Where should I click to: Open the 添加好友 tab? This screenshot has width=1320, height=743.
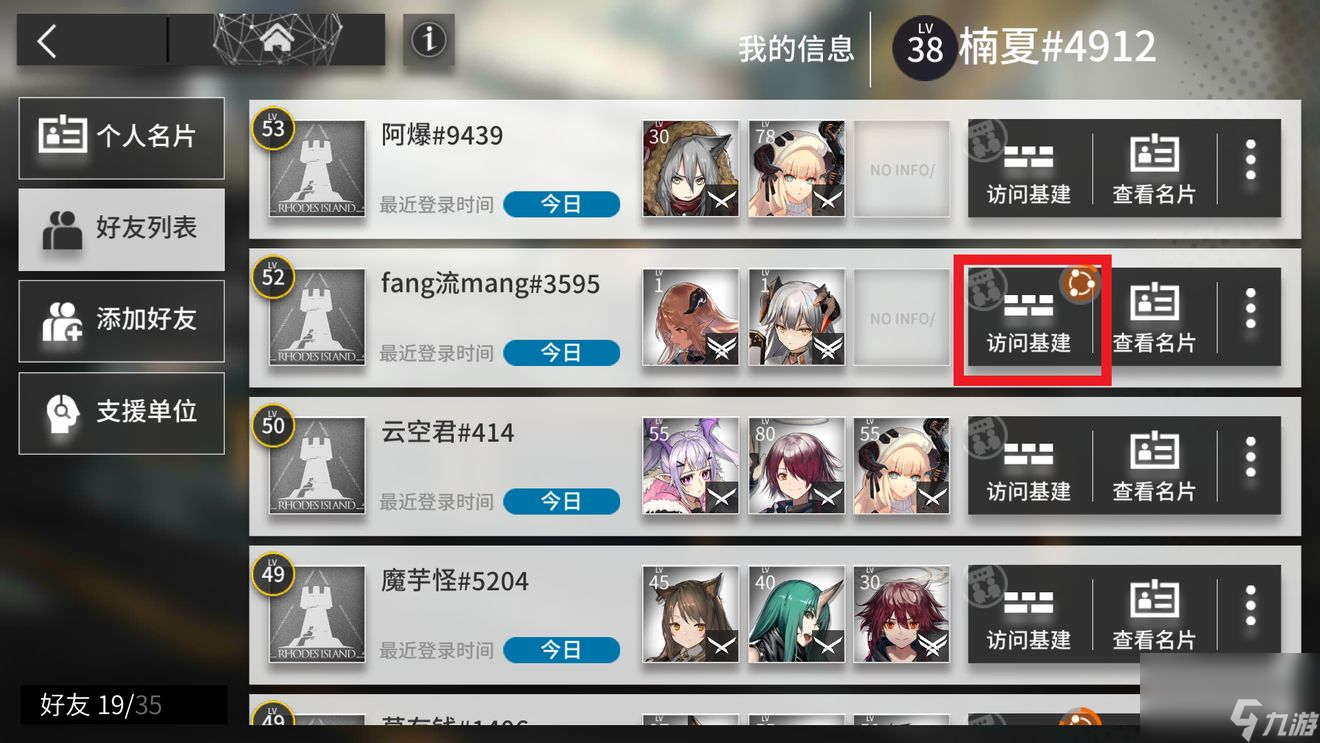coord(121,321)
